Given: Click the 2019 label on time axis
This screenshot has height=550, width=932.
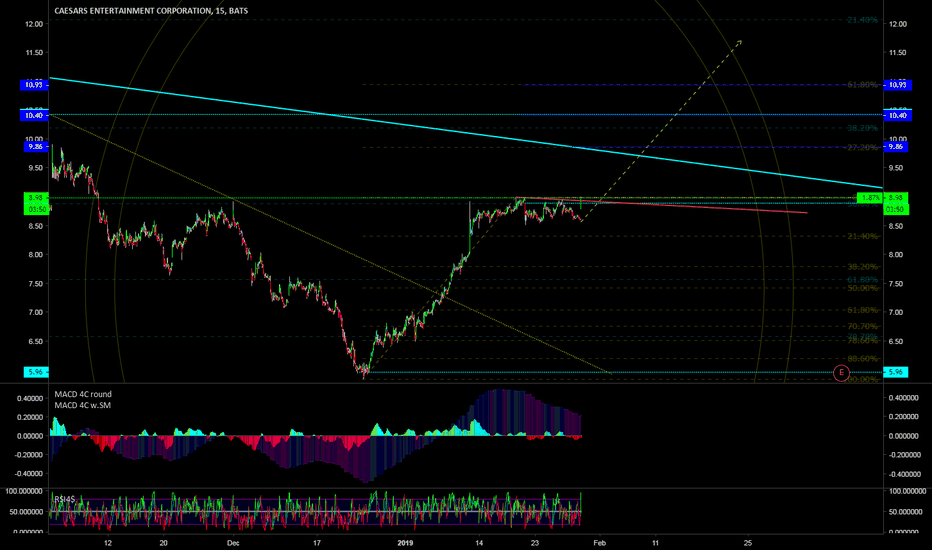Looking at the screenshot, I should (x=405, y=543).
